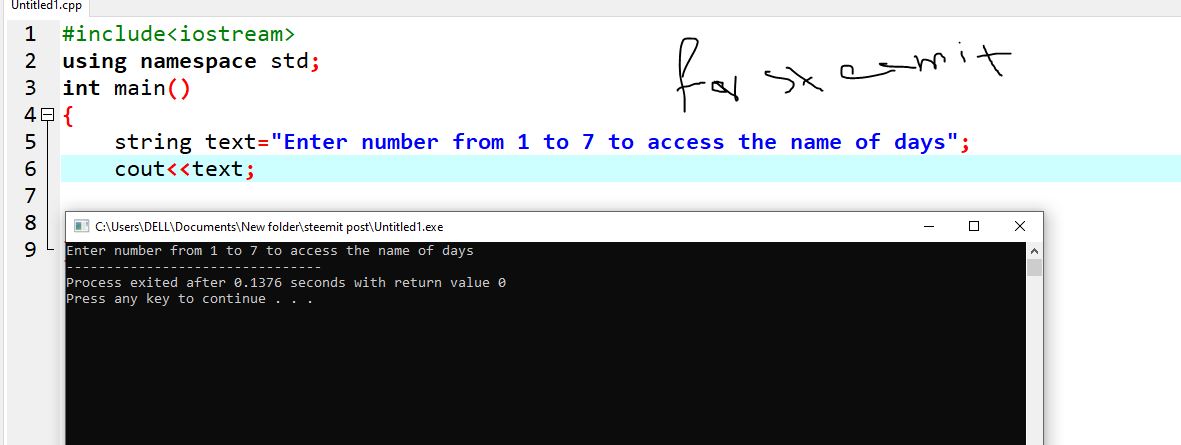1181x445 pixels.
Task: Maximize the Untitled1.exe console window
Action: coord(973,226)
